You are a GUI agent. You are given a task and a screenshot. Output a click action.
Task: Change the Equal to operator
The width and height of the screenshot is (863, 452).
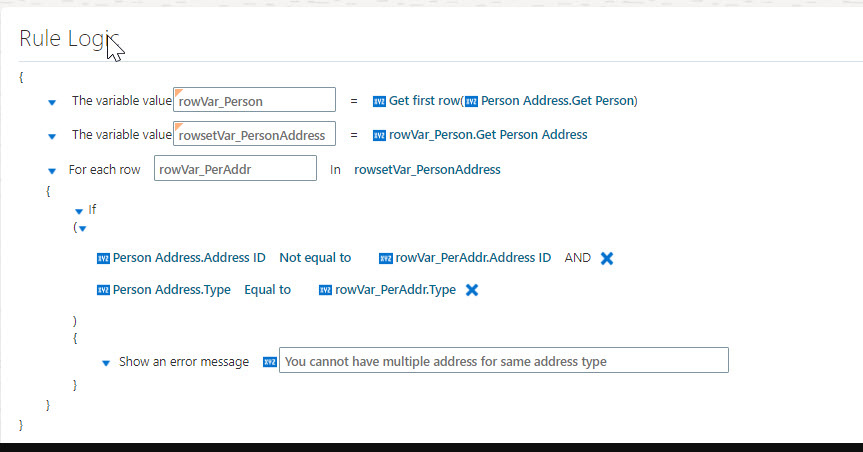pyautogui.click(x=267, y=290)
